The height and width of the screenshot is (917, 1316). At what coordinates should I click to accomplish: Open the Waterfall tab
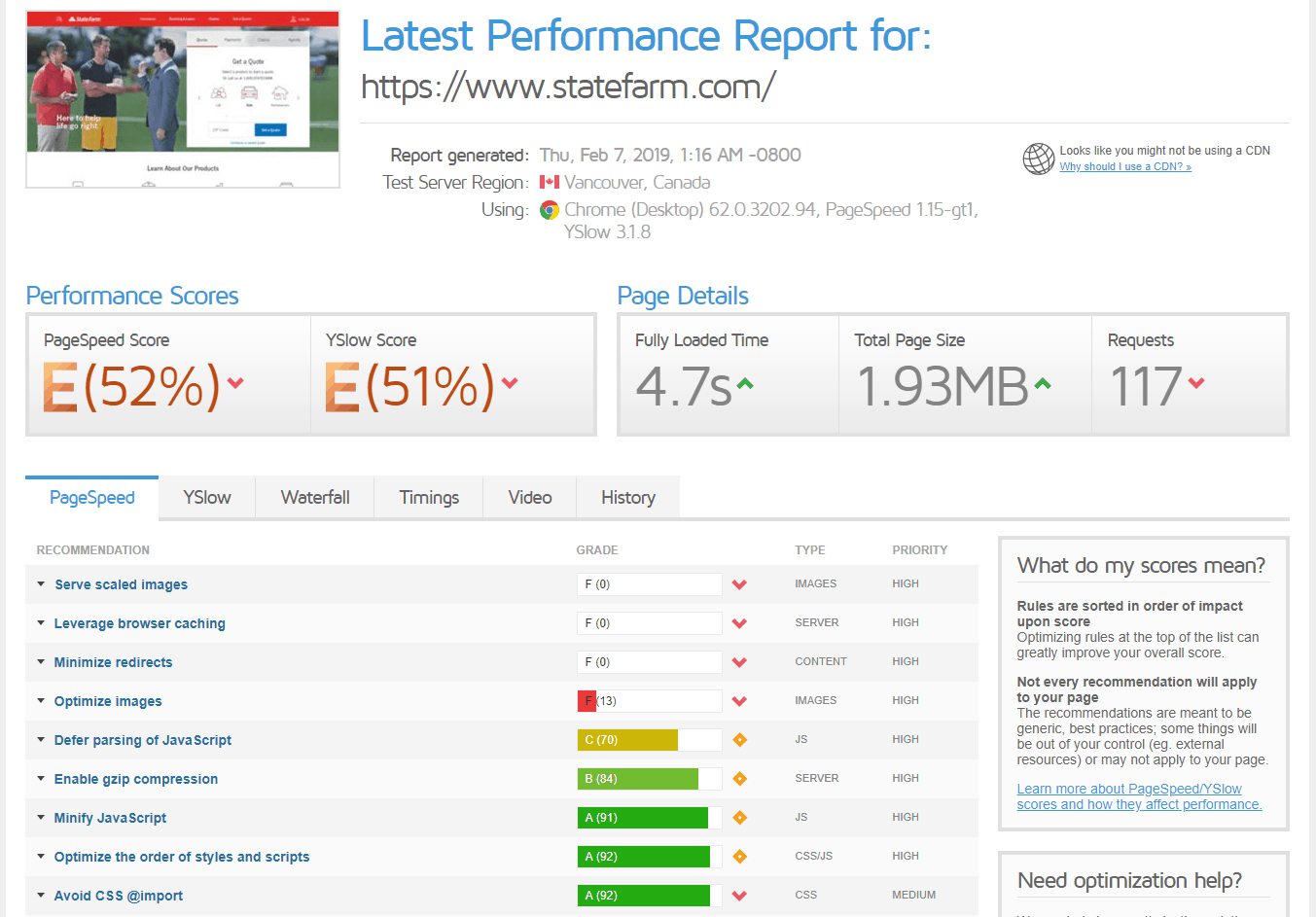[315, 498]
